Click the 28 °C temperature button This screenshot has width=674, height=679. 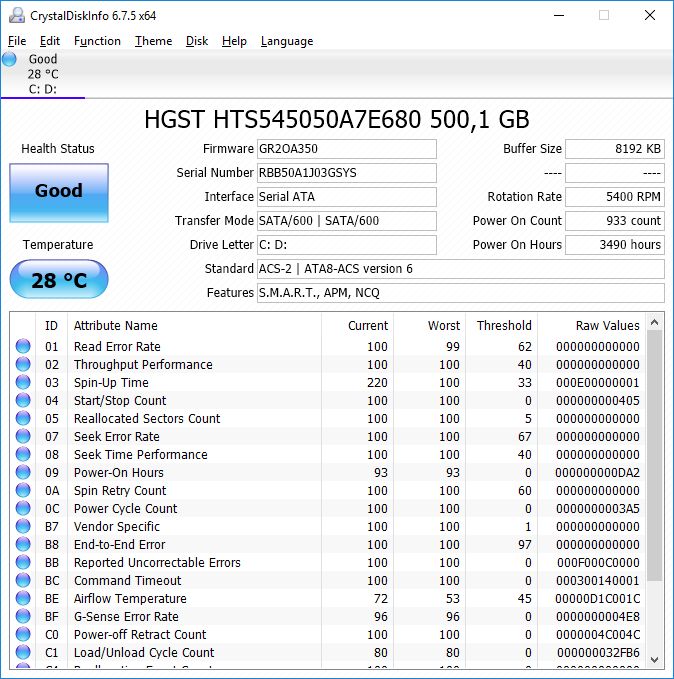coord(59,279)
